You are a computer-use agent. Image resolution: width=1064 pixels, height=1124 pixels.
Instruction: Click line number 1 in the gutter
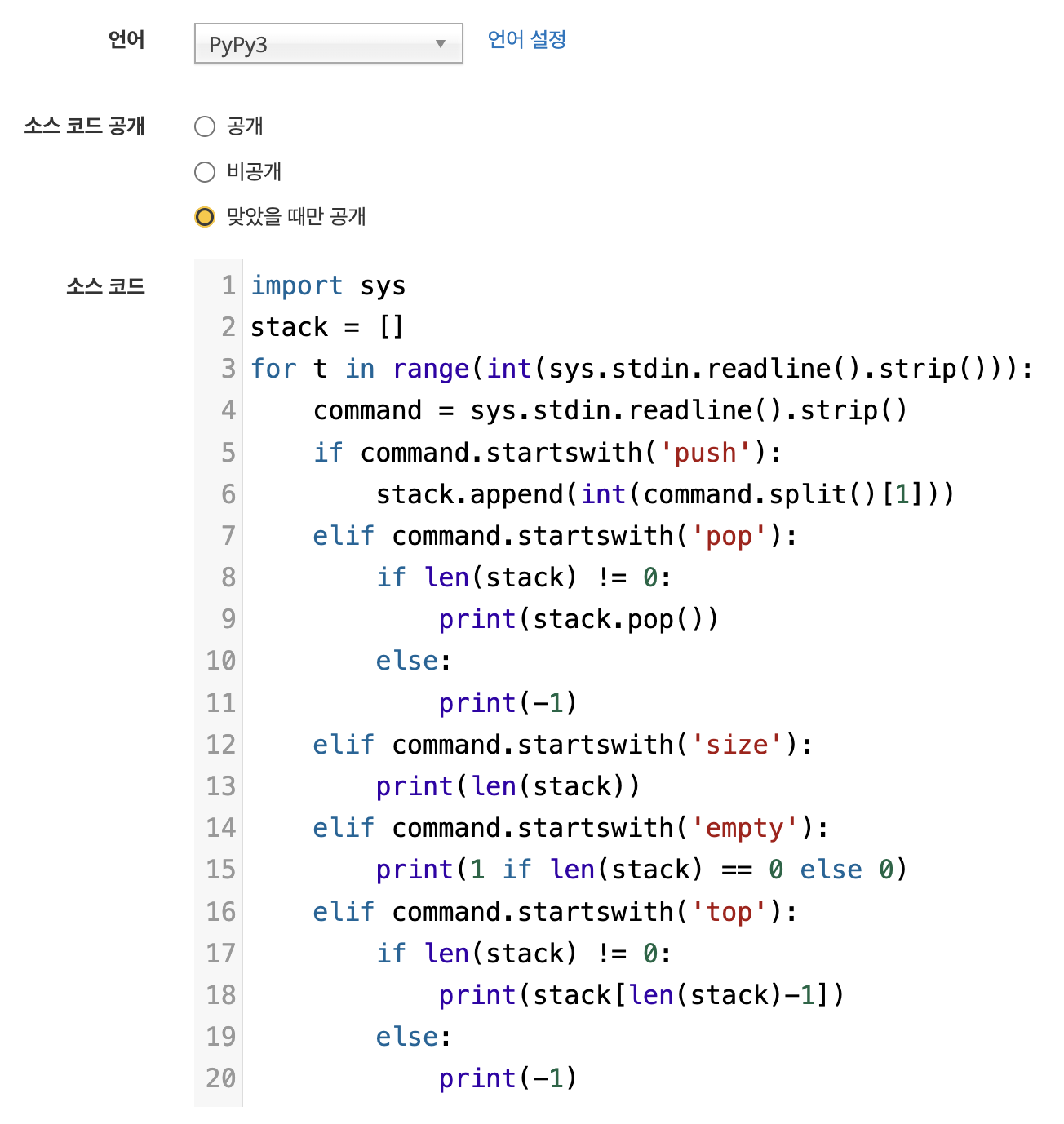point(228,285)
